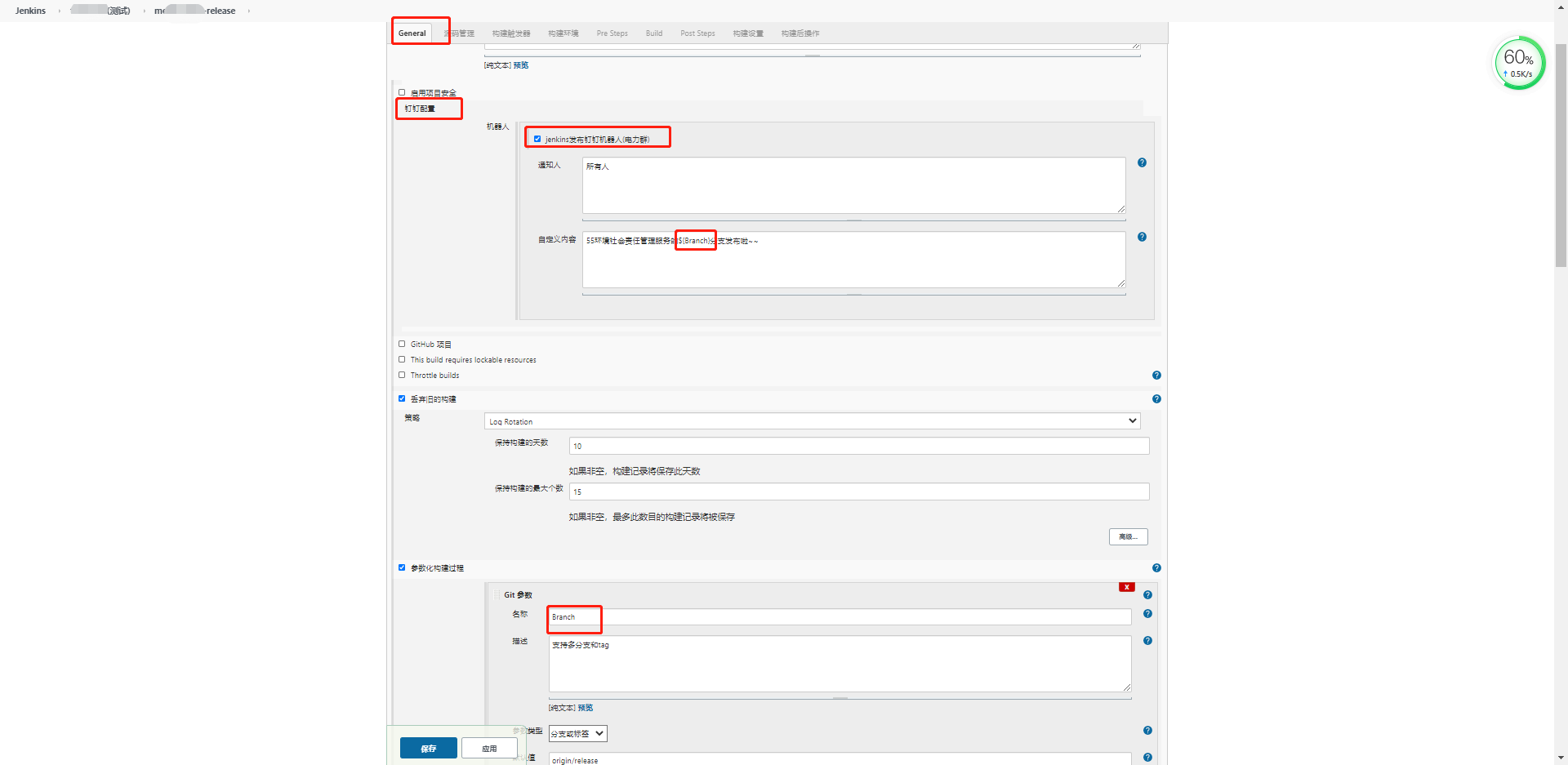
Task: Uncheck 丢弃旧的构建 checkbox
Action: click(402, 398)
